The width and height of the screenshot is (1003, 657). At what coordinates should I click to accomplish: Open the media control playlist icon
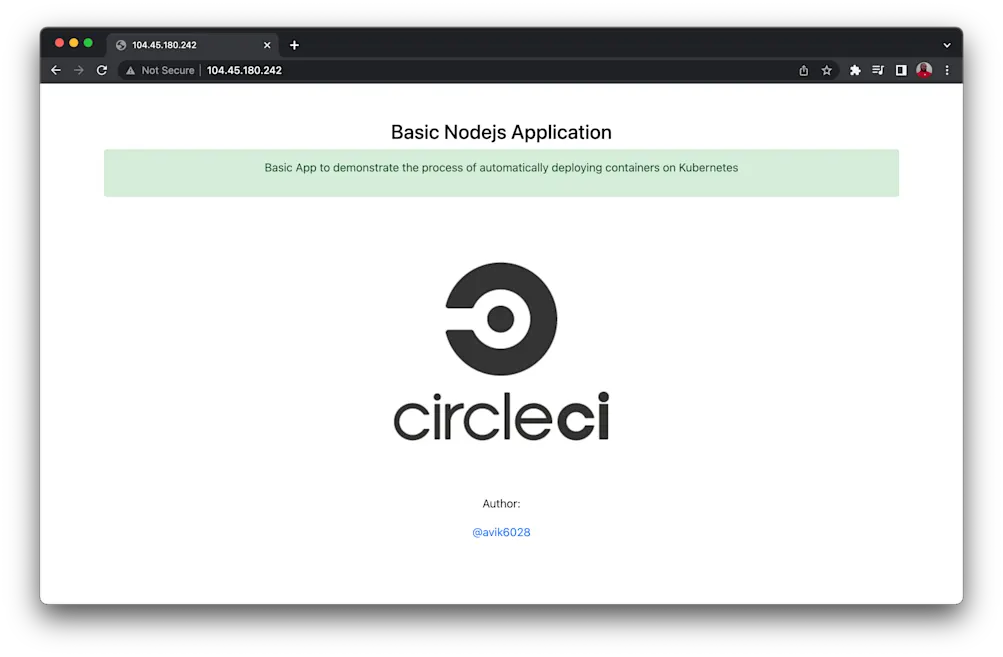coord(878,70)
